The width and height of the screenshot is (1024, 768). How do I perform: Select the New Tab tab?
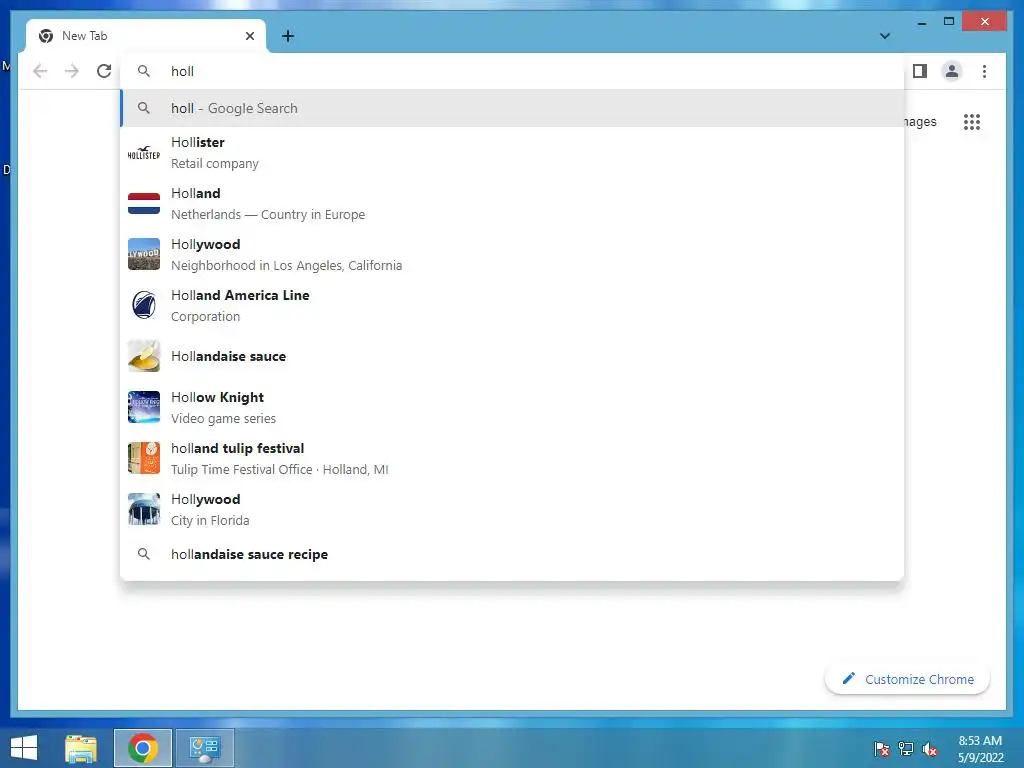(146, 36)
